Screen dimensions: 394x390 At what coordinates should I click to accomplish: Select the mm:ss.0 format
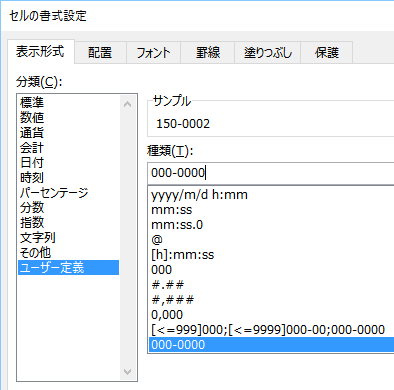click(272, 225)
